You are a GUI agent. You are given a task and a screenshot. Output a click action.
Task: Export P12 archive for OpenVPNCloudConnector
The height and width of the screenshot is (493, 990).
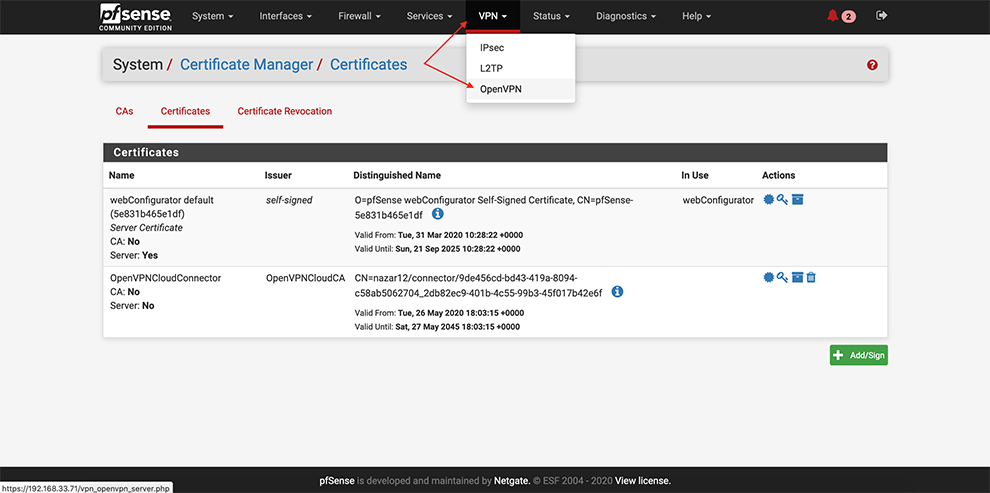(x=797, y=277)
